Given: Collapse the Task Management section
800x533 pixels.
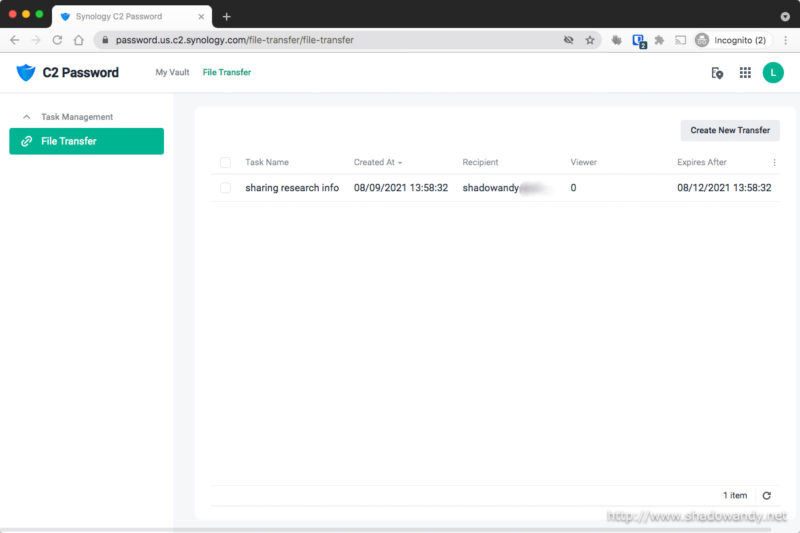Looking at the screenshot, I should pos(26,117).
